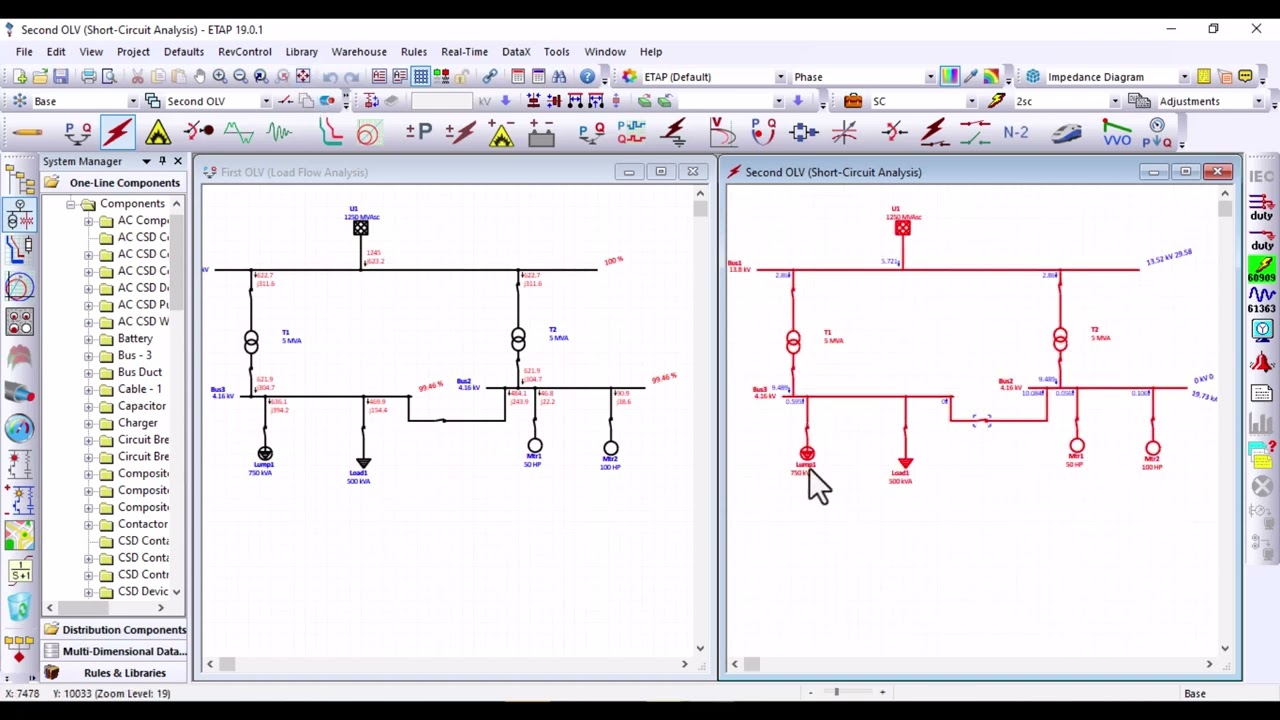Open the Multi-Dimensional Data section
The height and width of the screenshot is (720, 1280).
click(x=113, y=651)
